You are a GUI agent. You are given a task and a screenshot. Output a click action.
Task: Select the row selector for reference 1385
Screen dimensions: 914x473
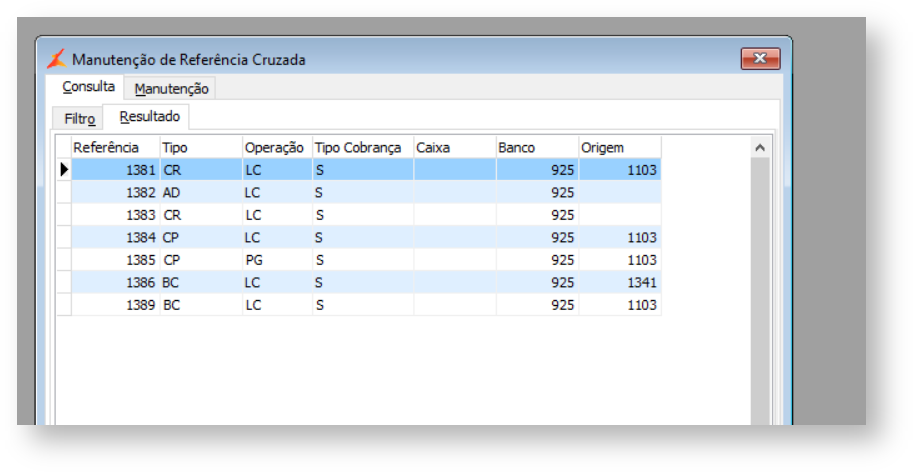click(x=64, y=260)
